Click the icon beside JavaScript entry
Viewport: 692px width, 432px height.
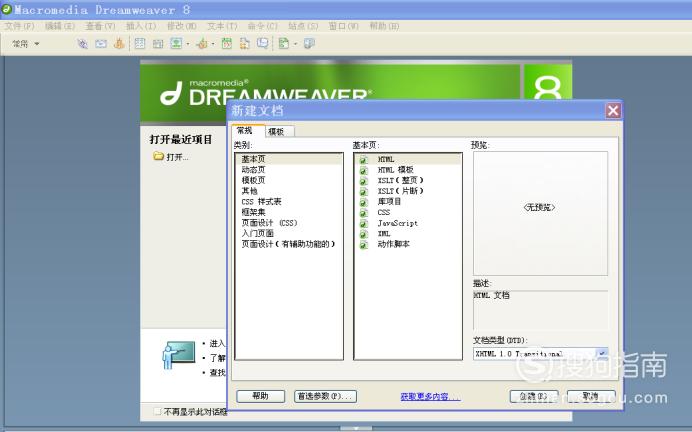pos(363,223)
